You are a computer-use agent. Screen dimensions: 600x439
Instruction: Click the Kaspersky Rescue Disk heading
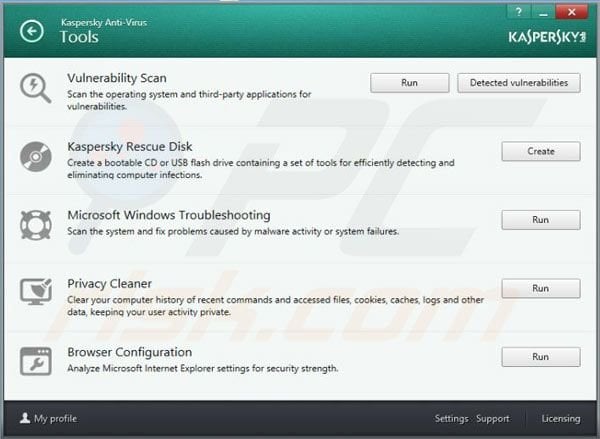point(130,147)
